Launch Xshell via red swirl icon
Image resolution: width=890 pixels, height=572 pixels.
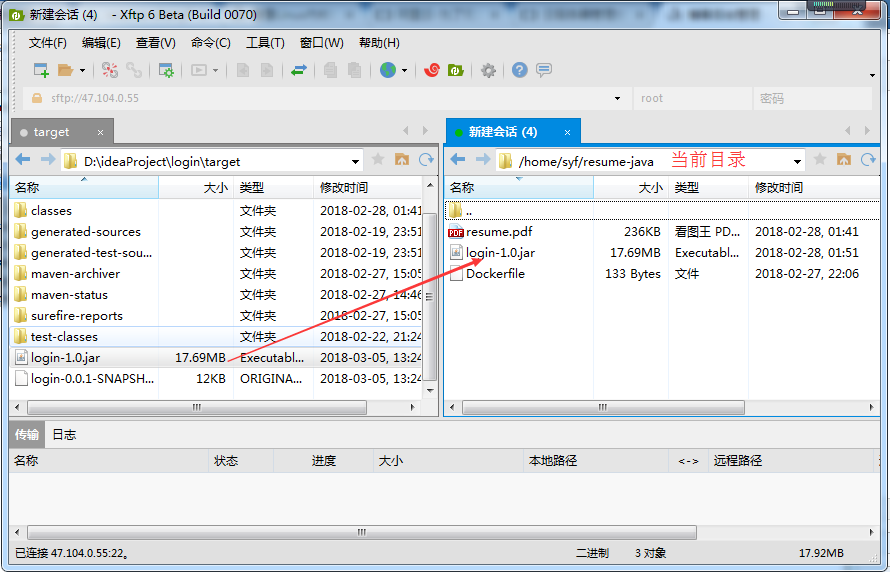click(x=432, y=70)
